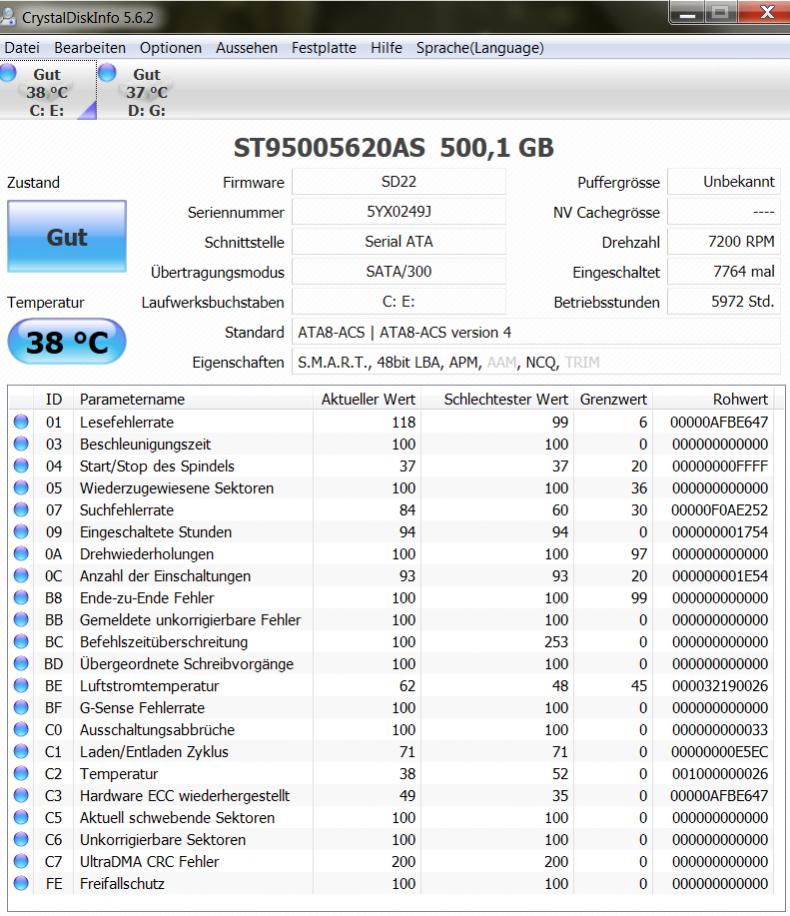Click status orb of Luftstromtemperatur row
790x916 pixels.
pos(21,685)
